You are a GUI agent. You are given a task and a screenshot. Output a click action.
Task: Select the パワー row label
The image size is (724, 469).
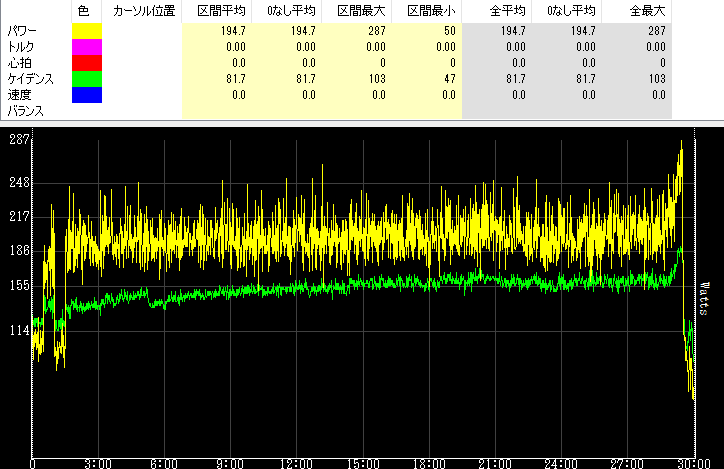pyautogui.click(x=22, y=31)
